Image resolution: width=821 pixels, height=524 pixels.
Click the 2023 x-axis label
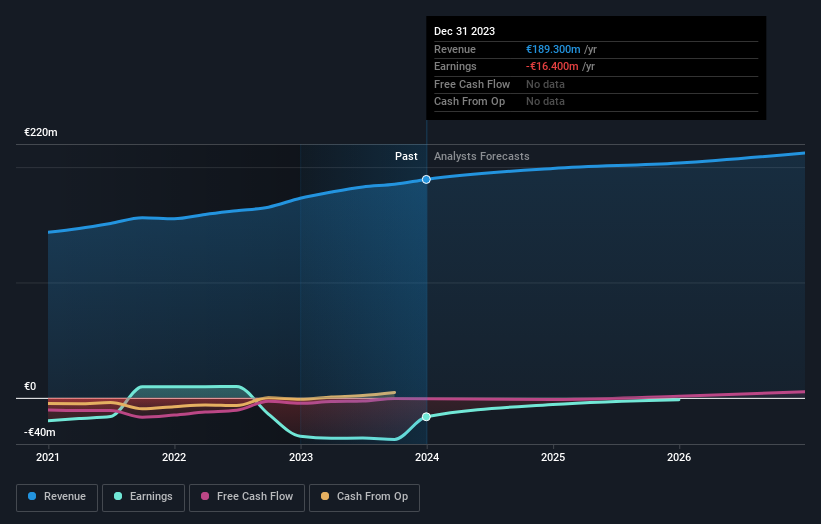tap(301, 457)
